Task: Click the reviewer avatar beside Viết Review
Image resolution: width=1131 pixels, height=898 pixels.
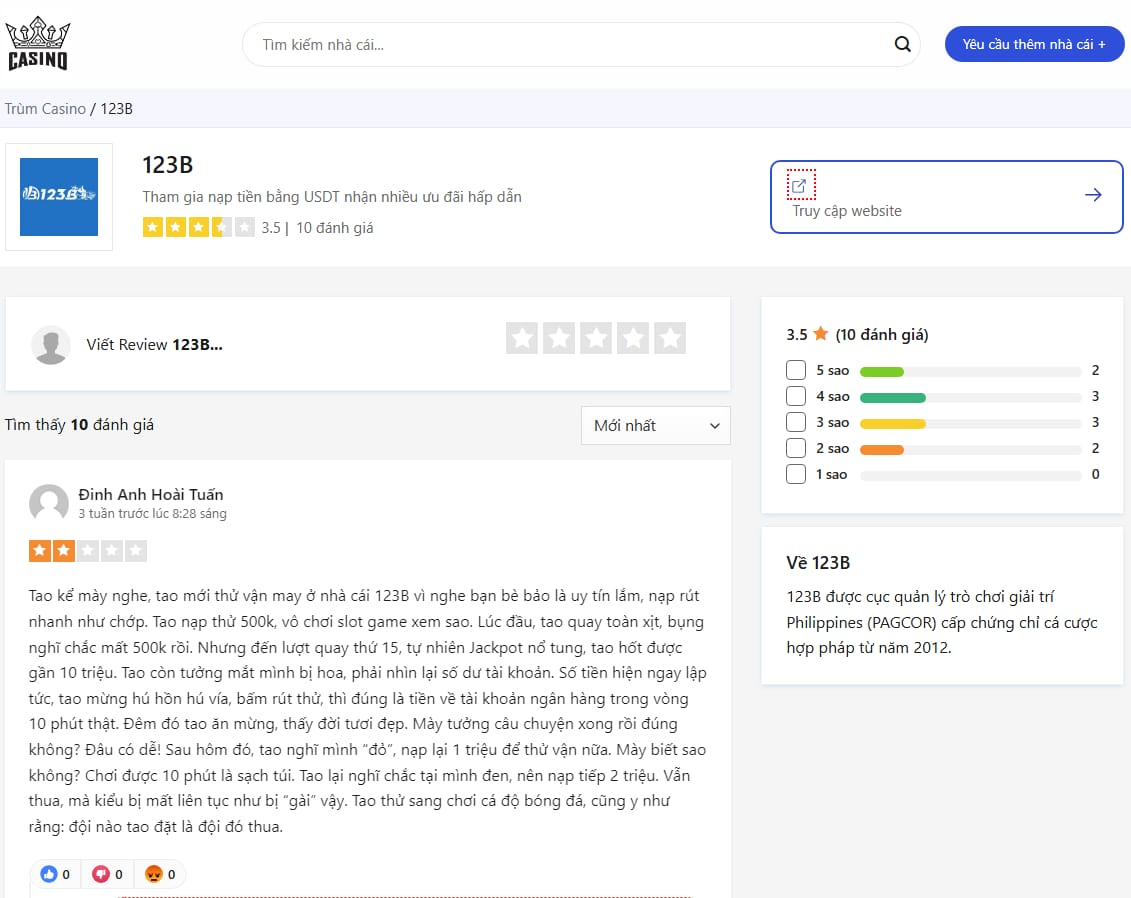Action: [x=51, y=345]
